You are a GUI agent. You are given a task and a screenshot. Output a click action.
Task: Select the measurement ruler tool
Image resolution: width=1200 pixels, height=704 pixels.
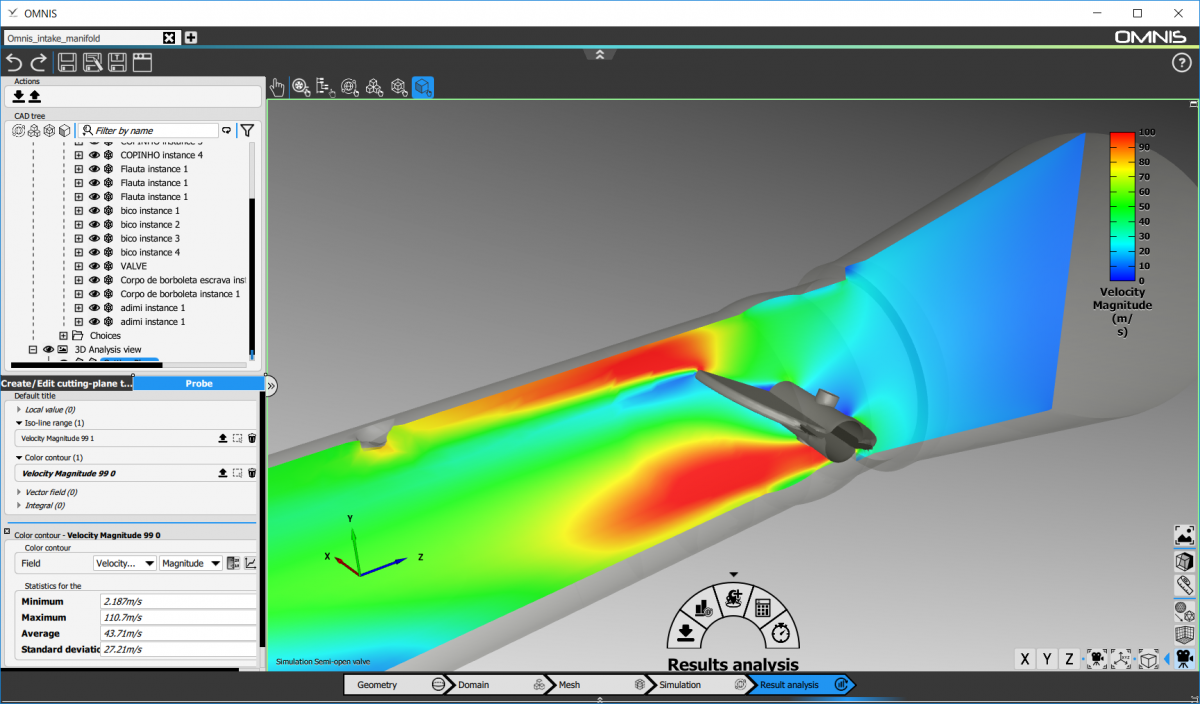pyautogui.click(x=1184, y=585)
